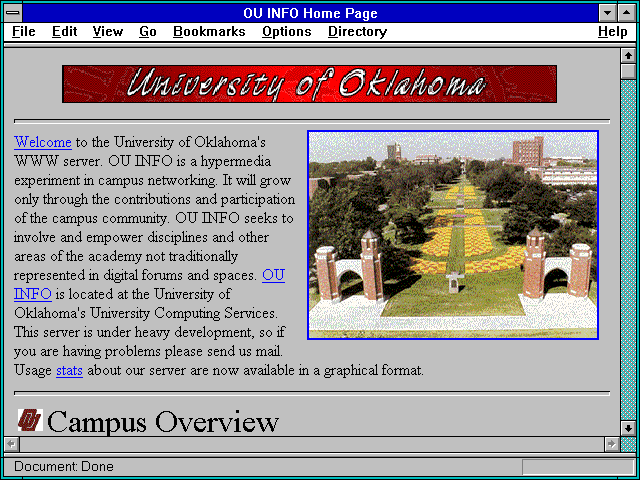640x480 pixels.
Task: Click the vertical scrollbar down arrow
Action: click(628, 428)
